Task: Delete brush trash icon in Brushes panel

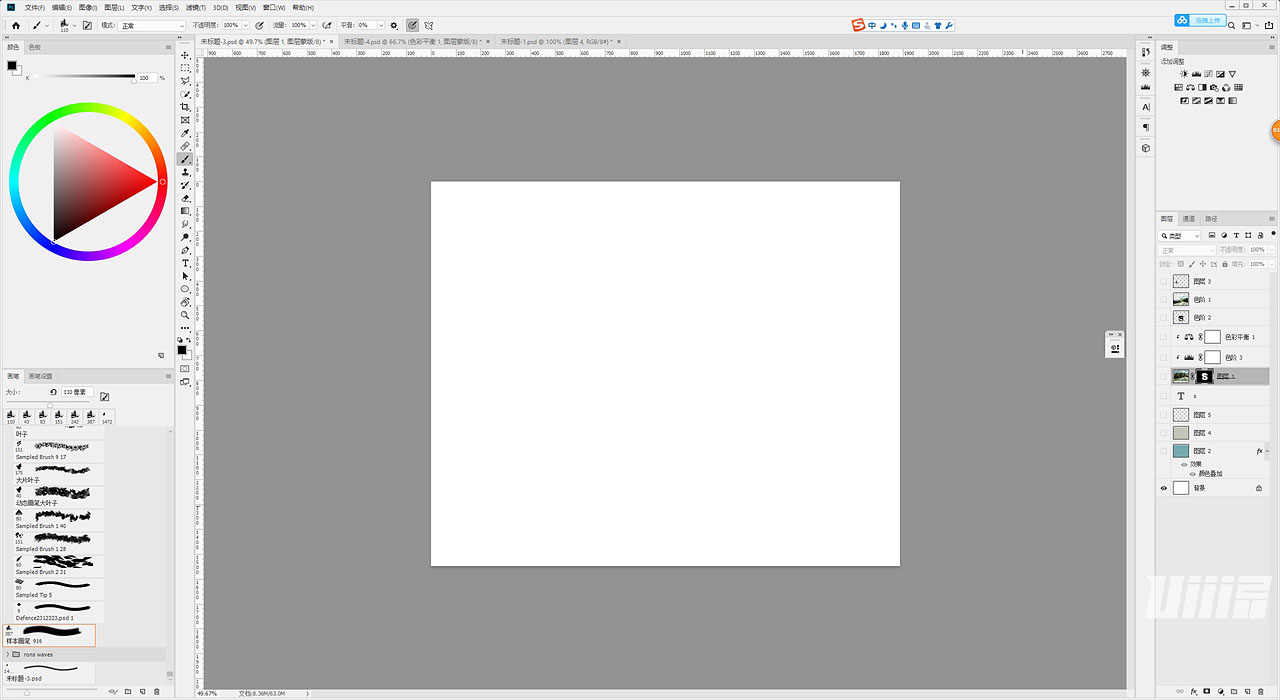Action: [x=157, y=691]
